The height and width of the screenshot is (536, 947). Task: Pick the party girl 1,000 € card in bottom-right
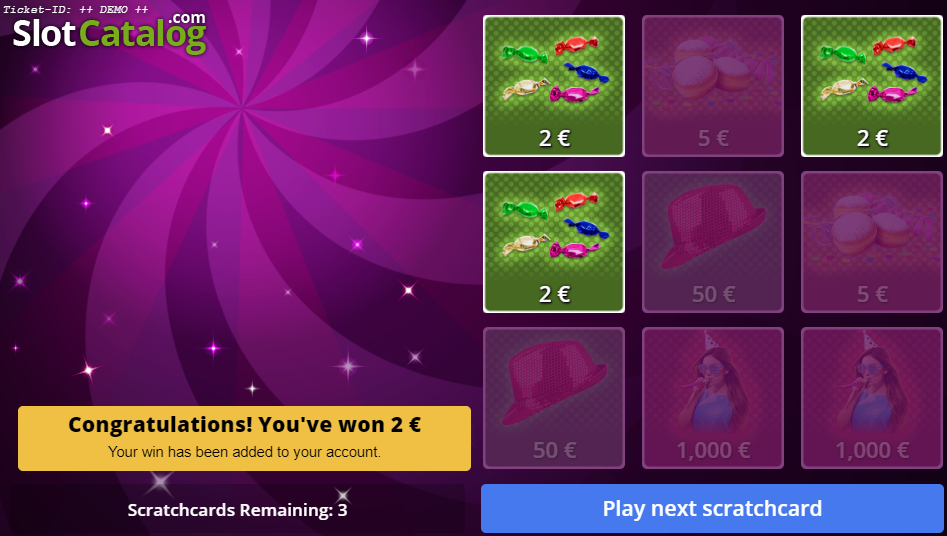pyautogui.click(x=872, y=398)
